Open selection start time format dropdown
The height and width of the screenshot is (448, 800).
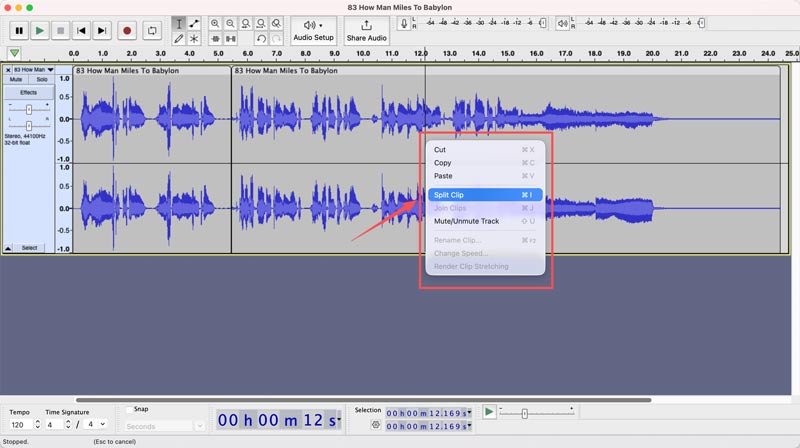(469, 413)
